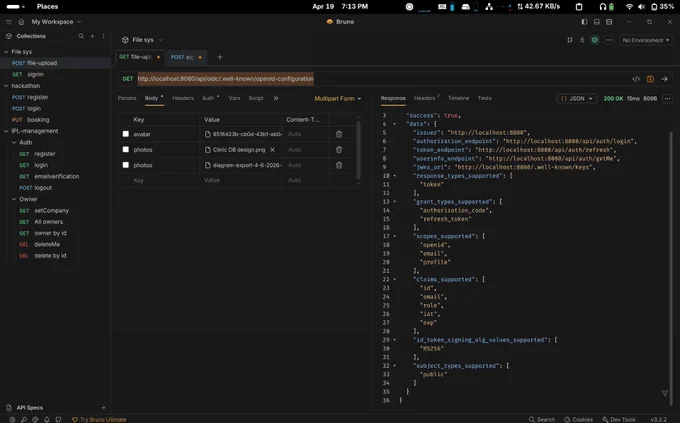This screenshot has height=423, width=680.
Task: Open the My Workspace switcher dropdown
Action: tap(56, 22)
